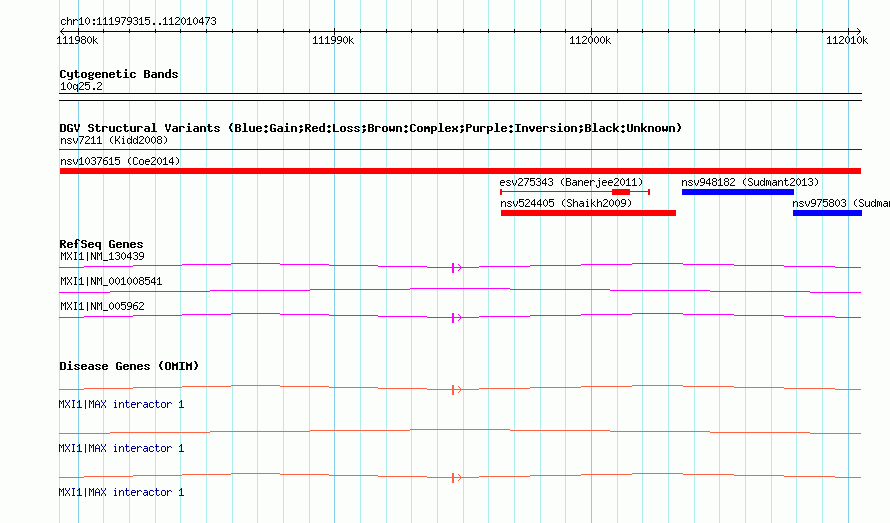This screenshot has width=890, height=523.
Task: Click the purple nsv7211 inversion line
Action: (x=460, y=149)
